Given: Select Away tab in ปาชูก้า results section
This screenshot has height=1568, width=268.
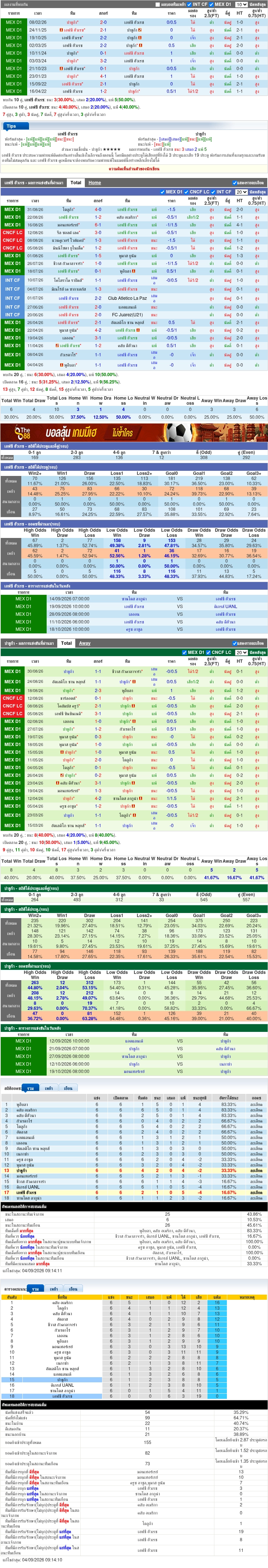Looking at the screenshot, I should pos(85,643).
